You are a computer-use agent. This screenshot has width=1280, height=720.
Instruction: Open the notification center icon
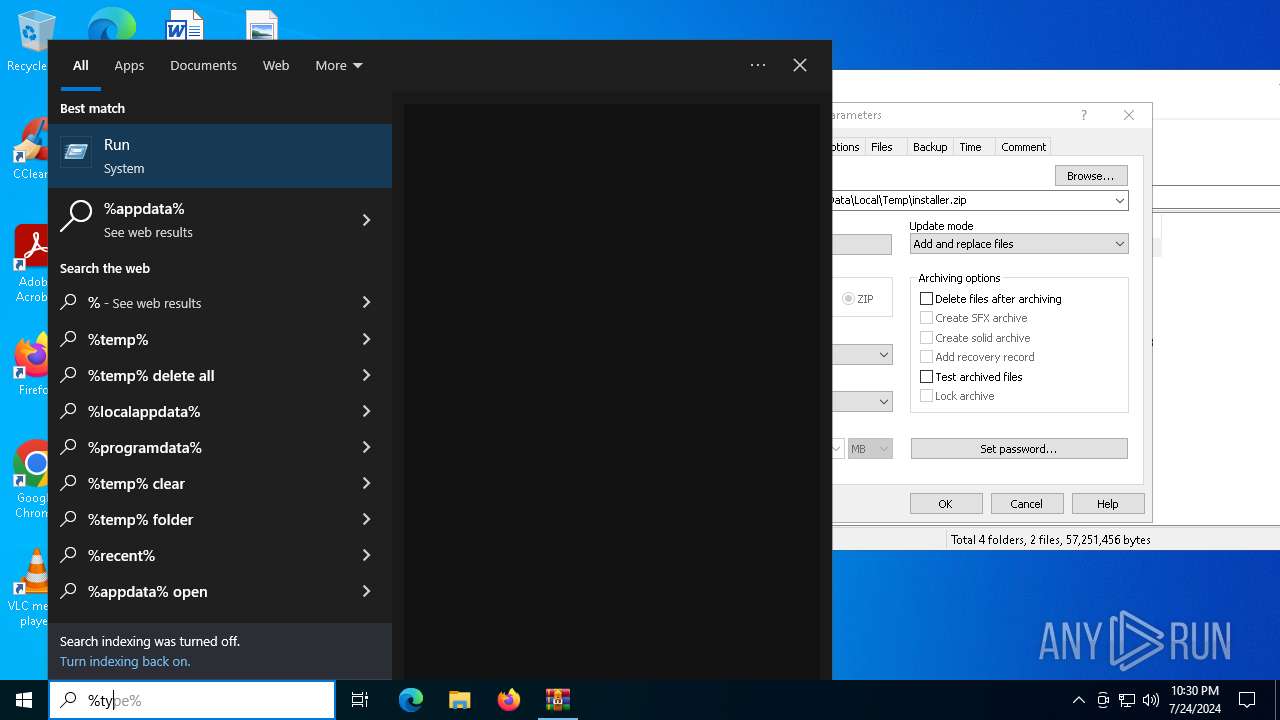(x=1247, y=700)
